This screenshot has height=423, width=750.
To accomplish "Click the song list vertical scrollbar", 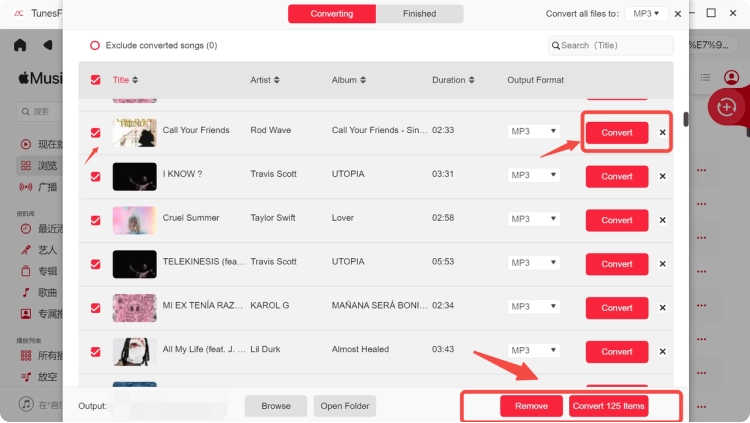I will click(x=685, y=119).
